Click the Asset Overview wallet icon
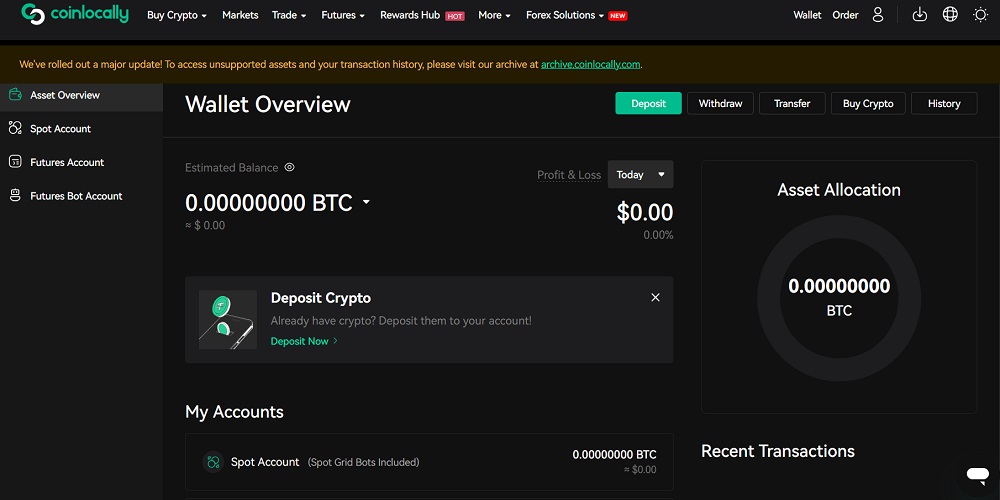This screenshot has width=1000, height=500. pos(15,95)
